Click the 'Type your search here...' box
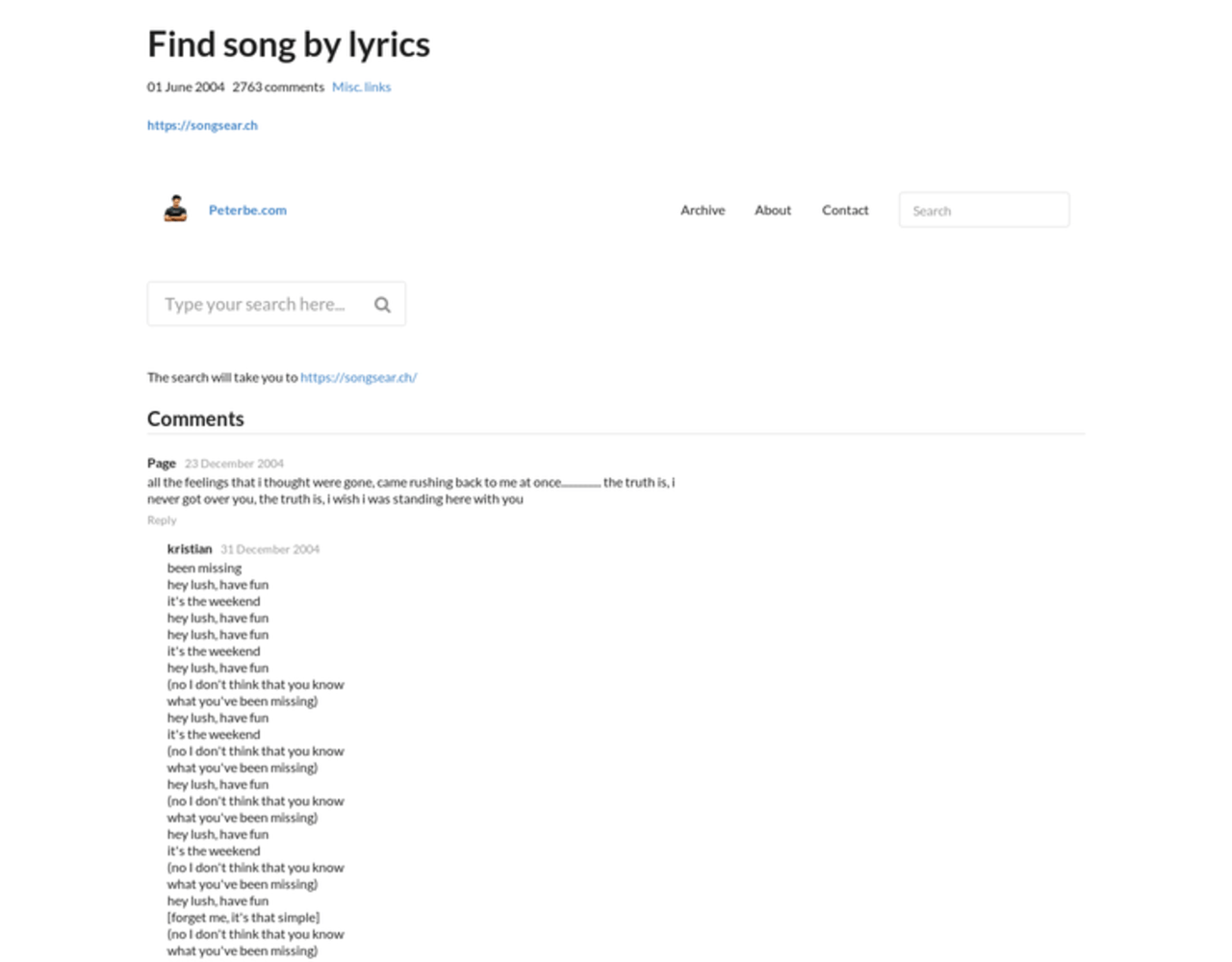The image size is (1232, 962). coord(276,304)
